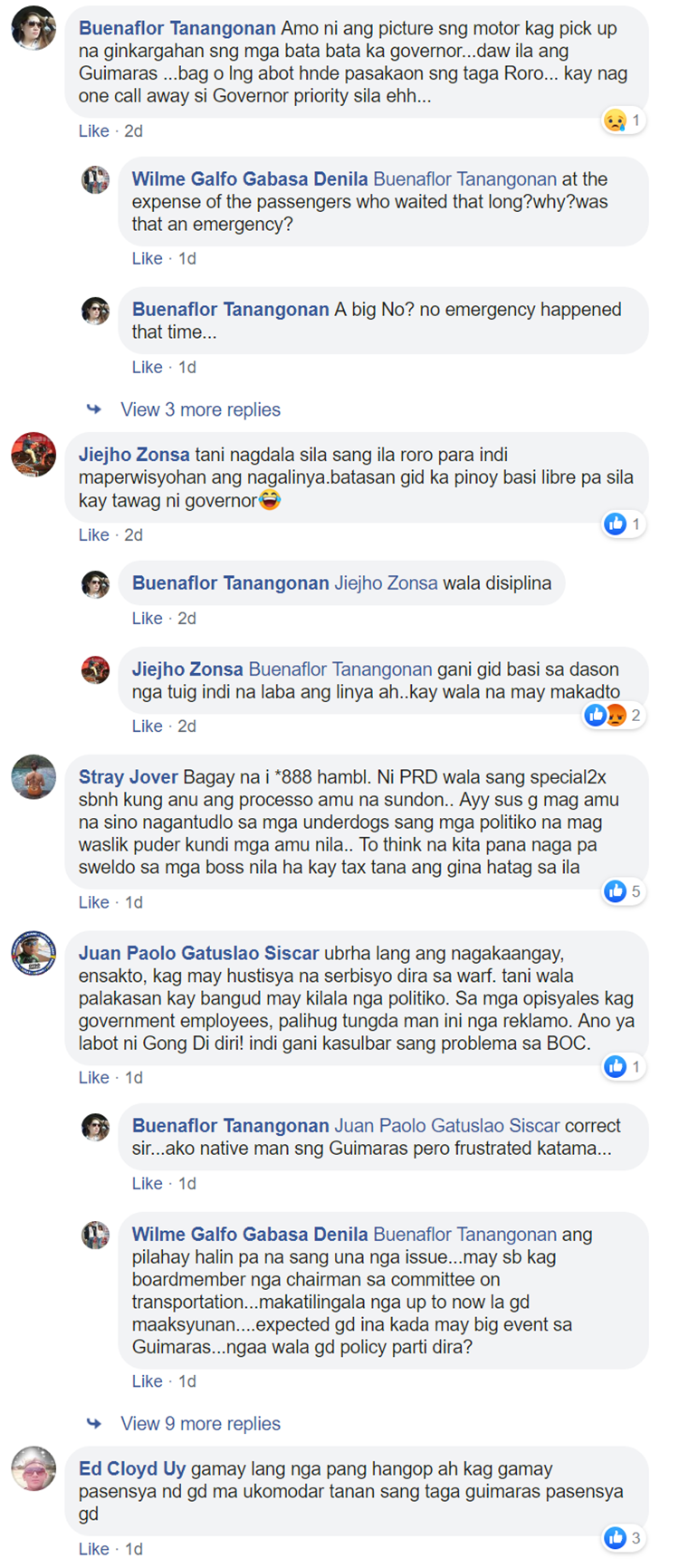Expand View 3 more replies
This screenshot has width=679, height=1568.
click(x=200, y=409)
